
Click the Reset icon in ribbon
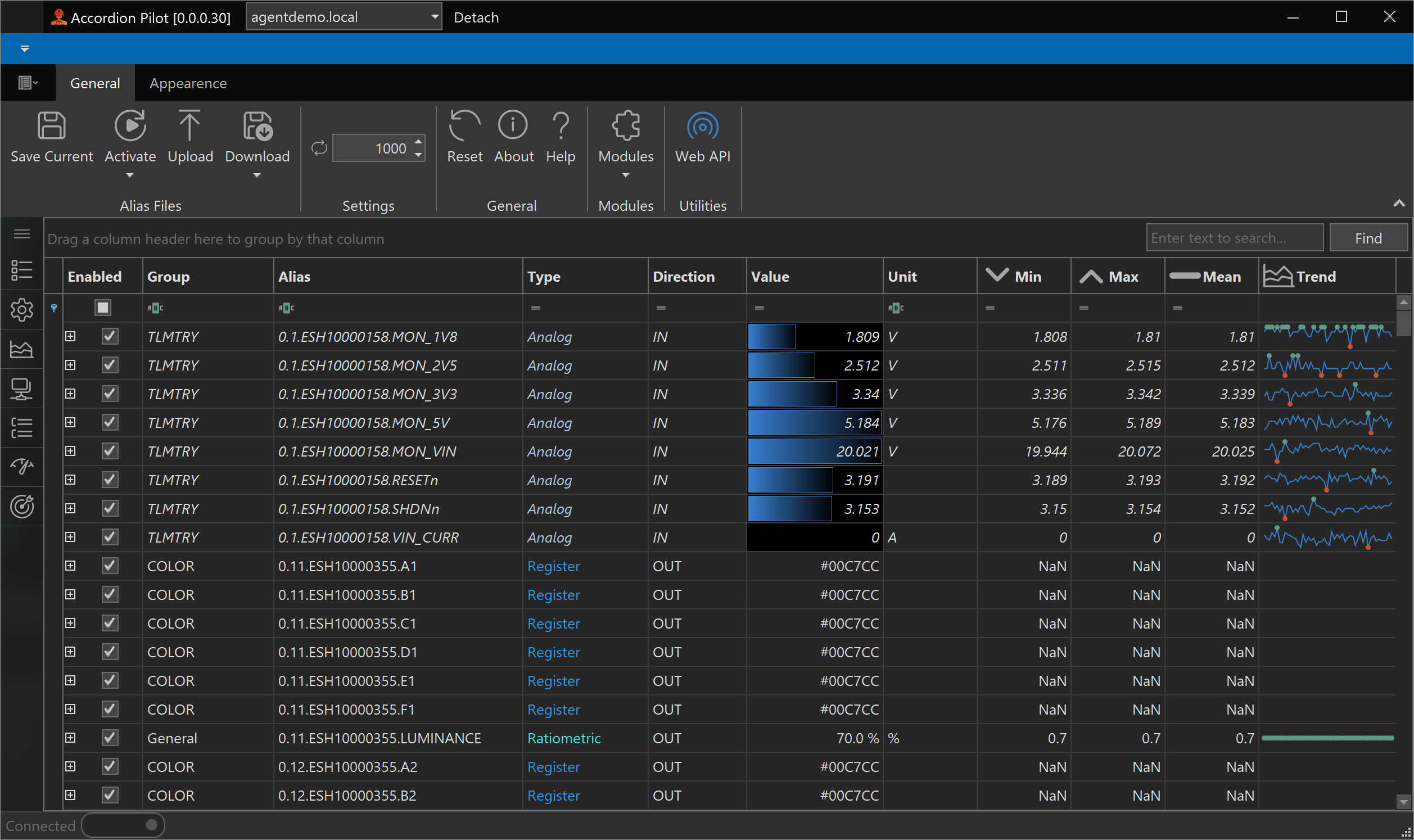[464, 125]
